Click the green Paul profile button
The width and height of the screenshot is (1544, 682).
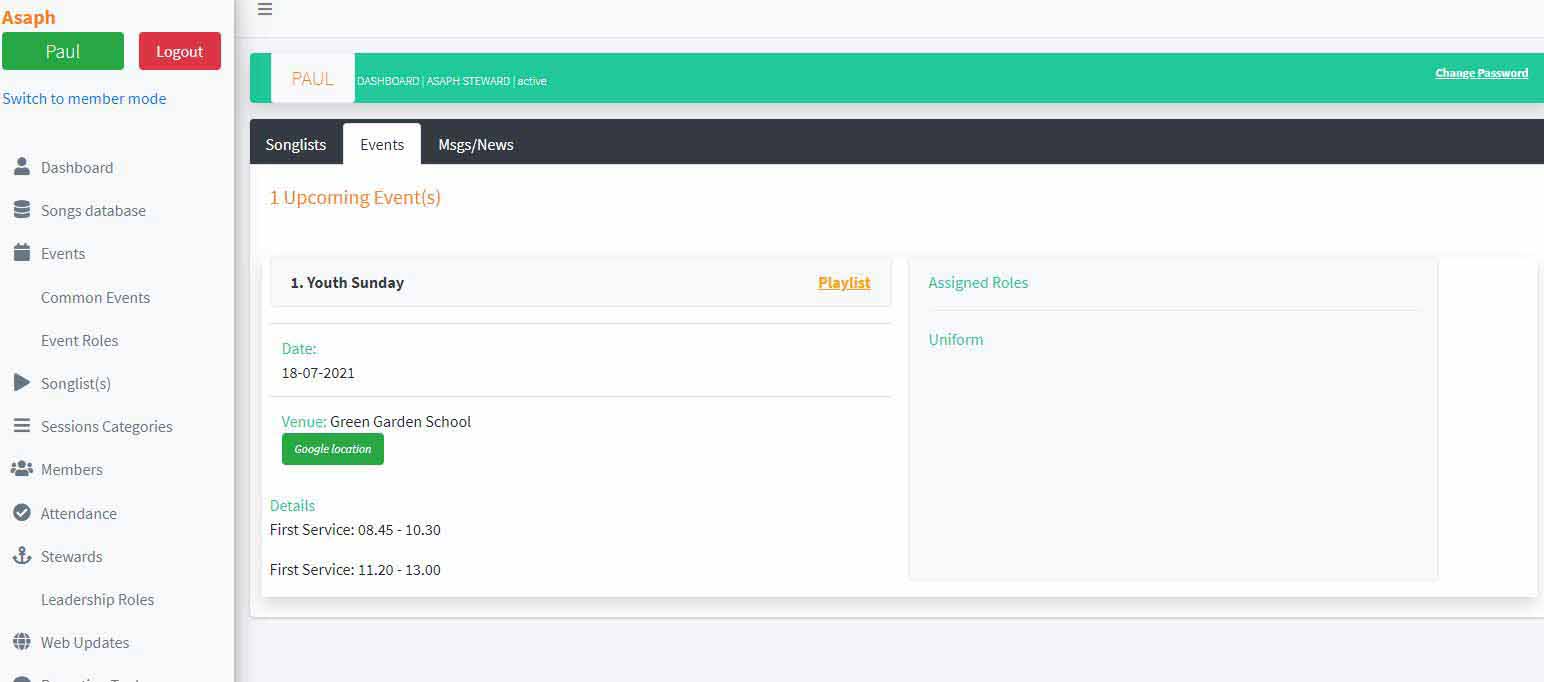click(x=62, y=51)
